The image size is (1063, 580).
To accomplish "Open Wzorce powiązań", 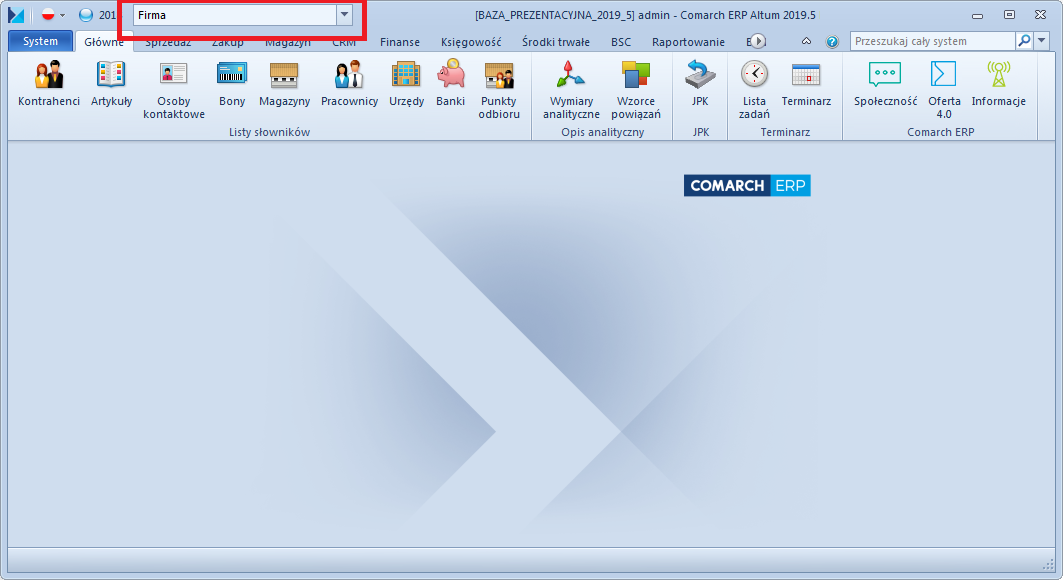I will point(636,89).
